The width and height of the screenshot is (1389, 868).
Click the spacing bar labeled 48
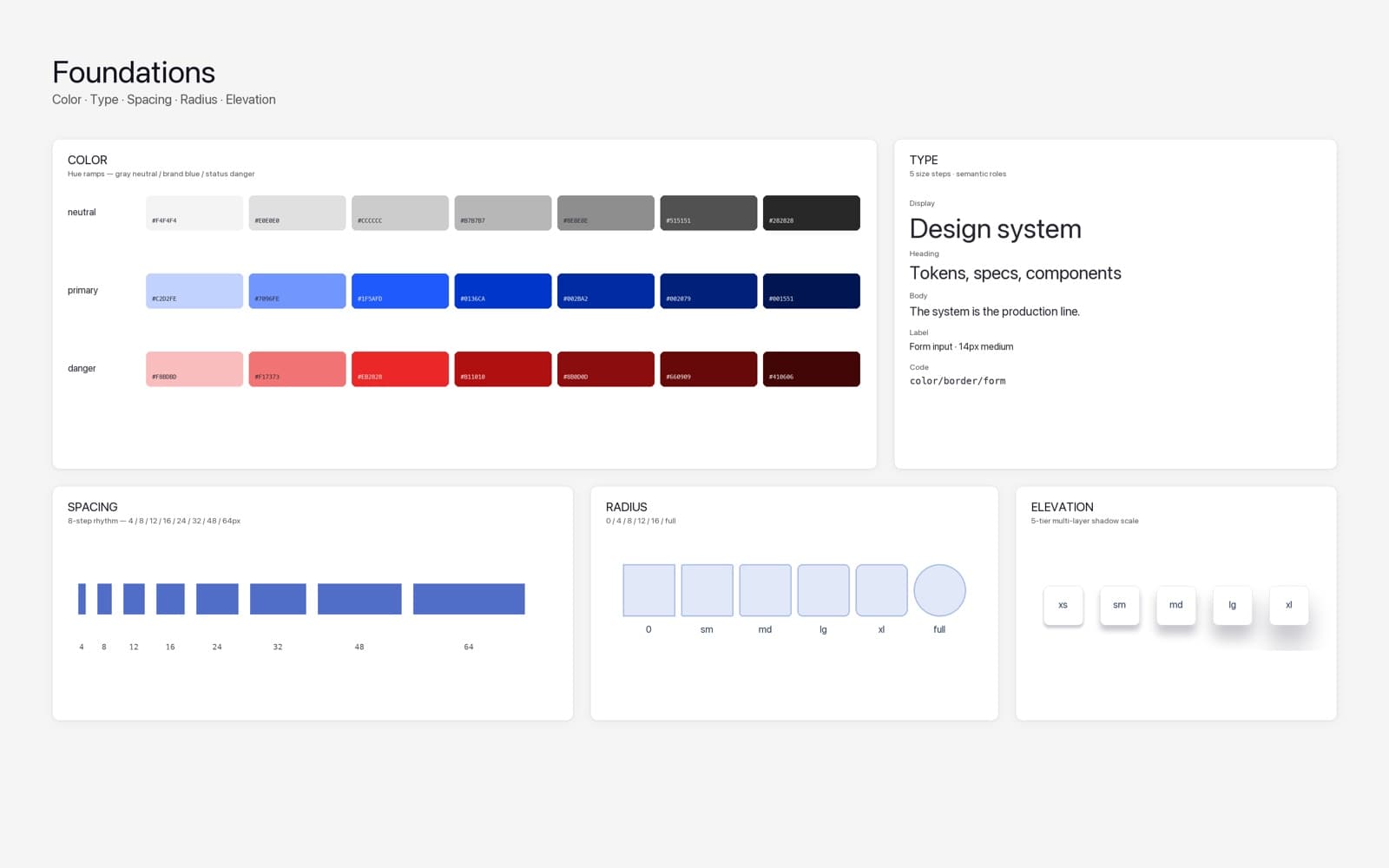click(x=359, y=599)
